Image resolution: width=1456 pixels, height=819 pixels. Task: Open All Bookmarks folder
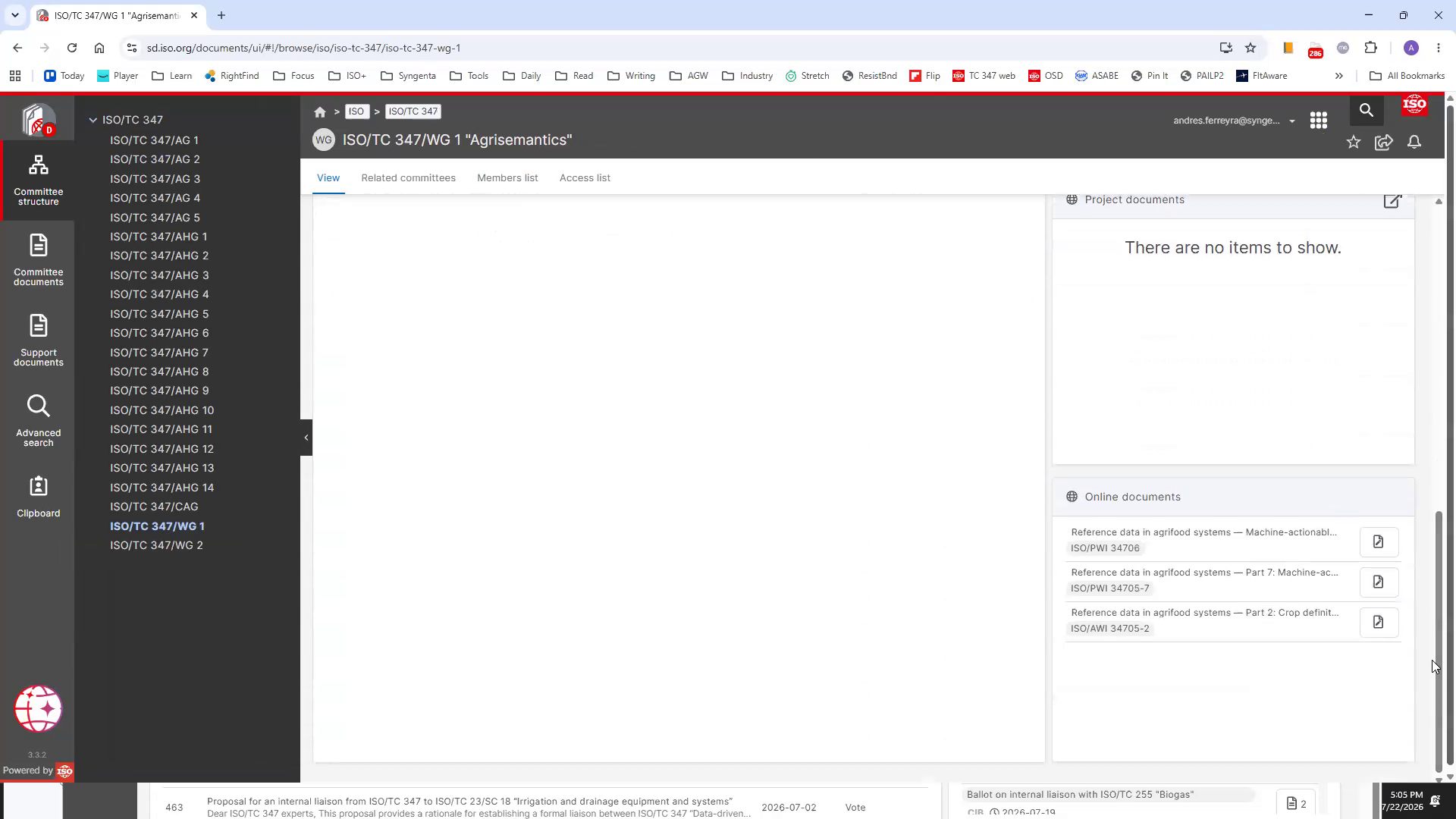1407,76
